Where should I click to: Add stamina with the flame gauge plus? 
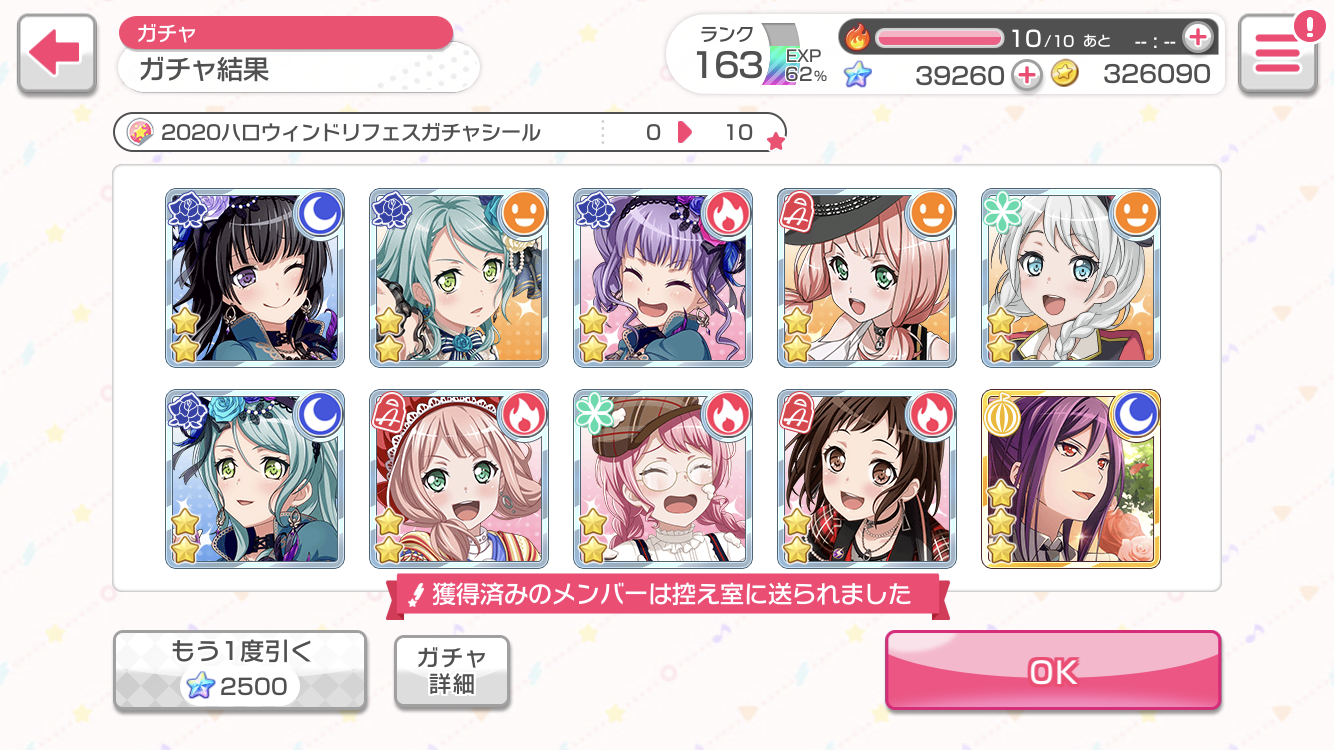coord(1197,38)
